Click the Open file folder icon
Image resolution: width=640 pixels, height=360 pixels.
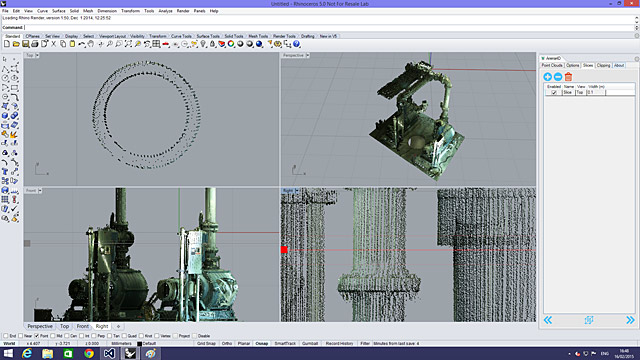(x=16, y=44)
